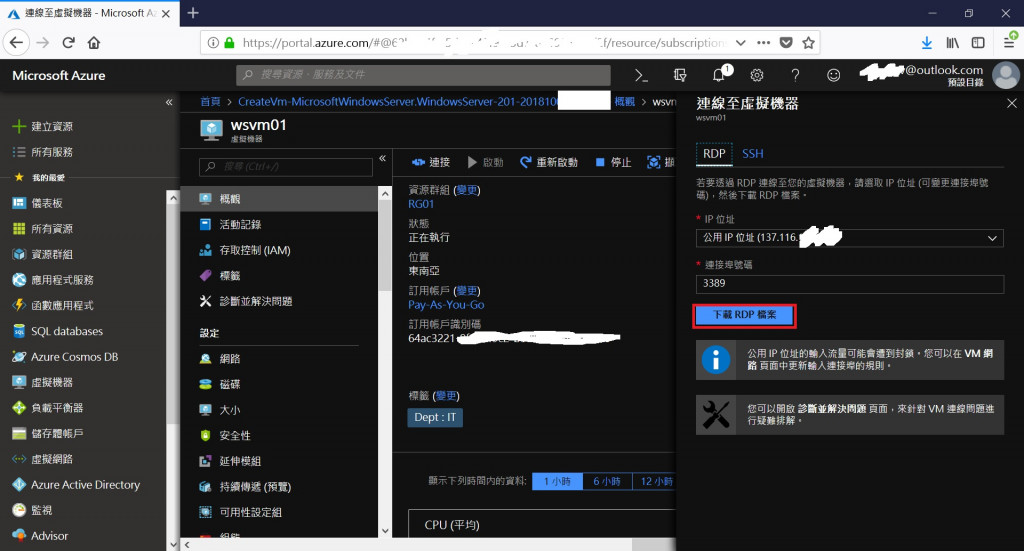Open portal settings gear
This screenshot has height=551, width=1024.
(x=757, y=75)
